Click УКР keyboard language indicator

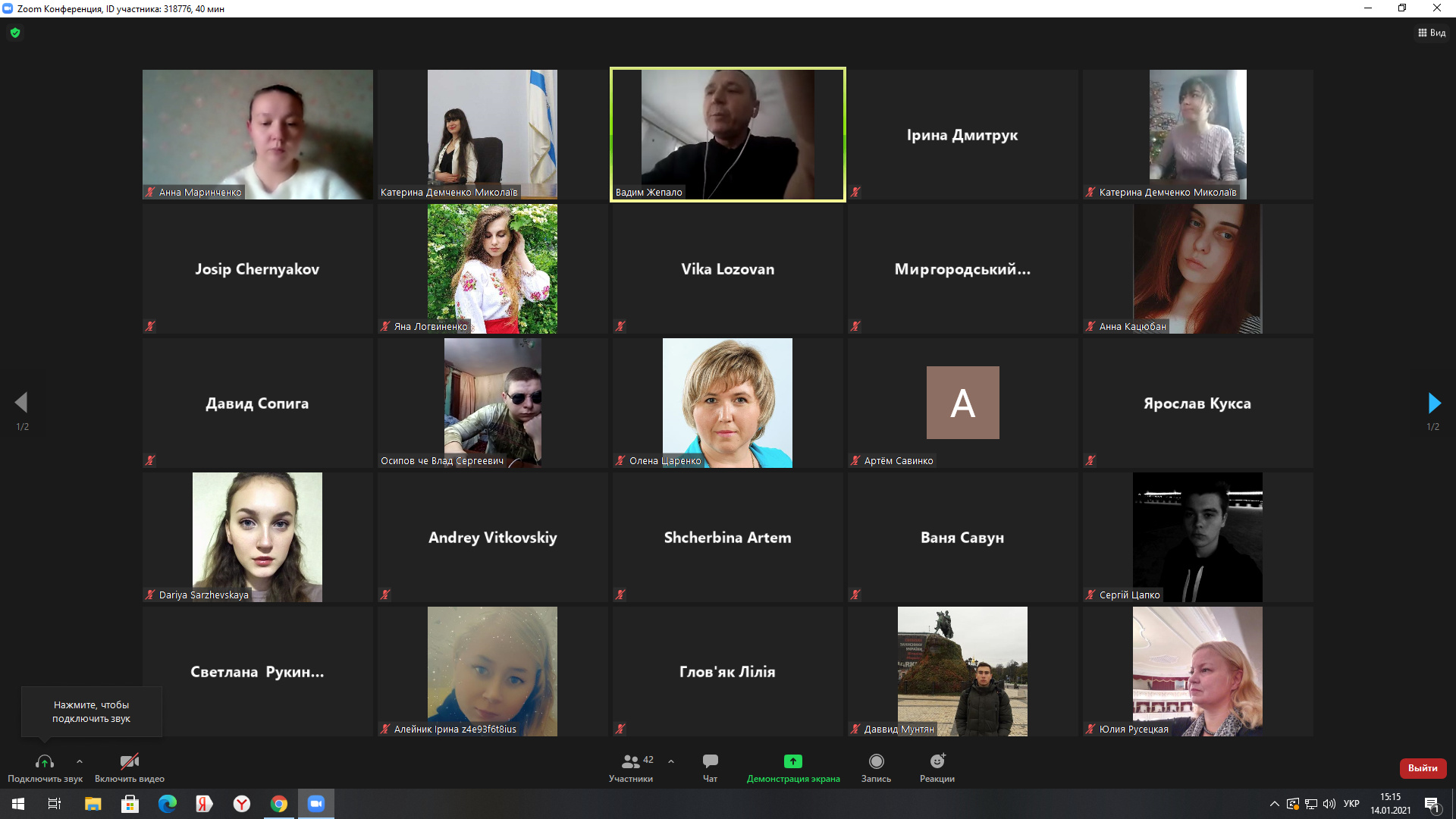(1351, 804)
